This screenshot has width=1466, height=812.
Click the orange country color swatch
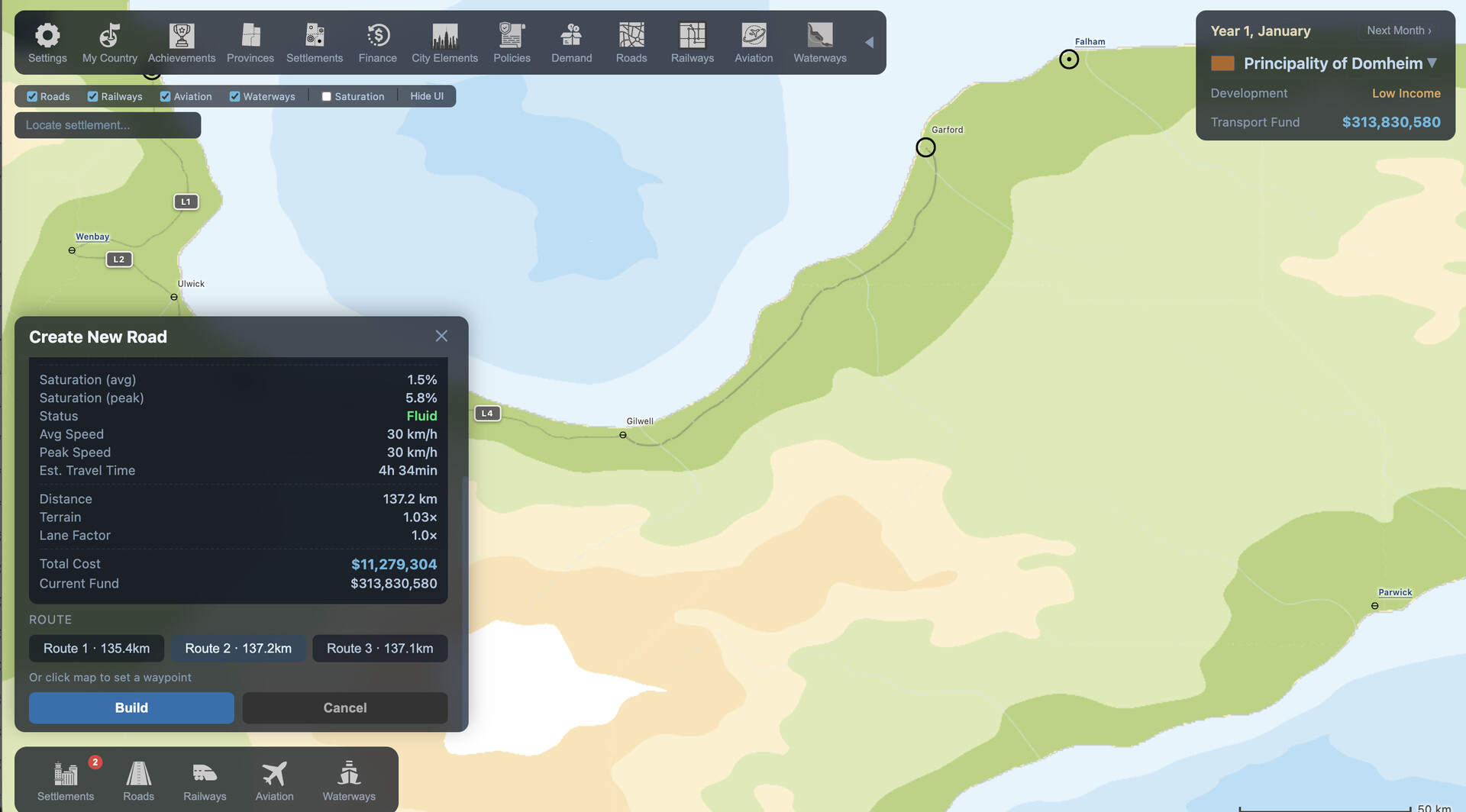point(1222,63)
